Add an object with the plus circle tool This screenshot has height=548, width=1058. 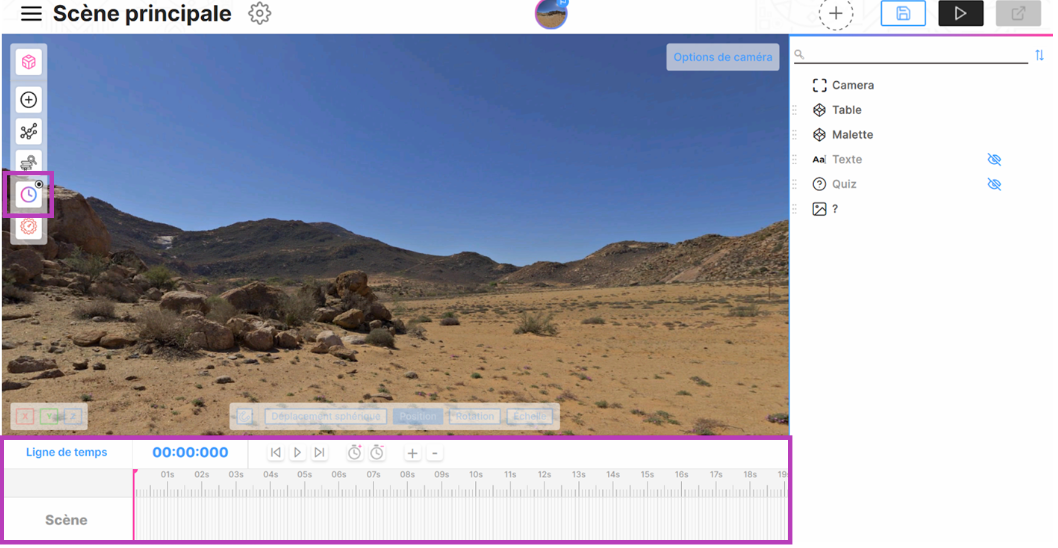pos(28,100)
